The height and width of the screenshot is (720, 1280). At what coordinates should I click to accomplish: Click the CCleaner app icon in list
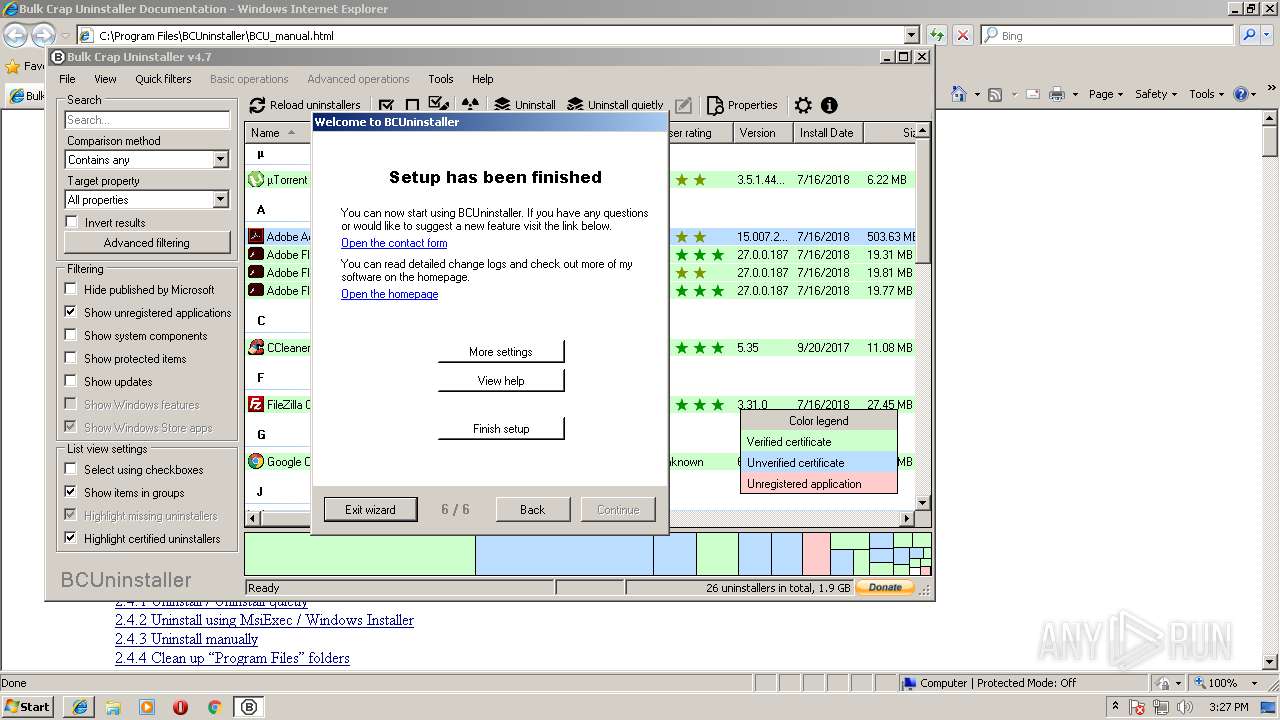pyautogui.click(x=256, y=348)
